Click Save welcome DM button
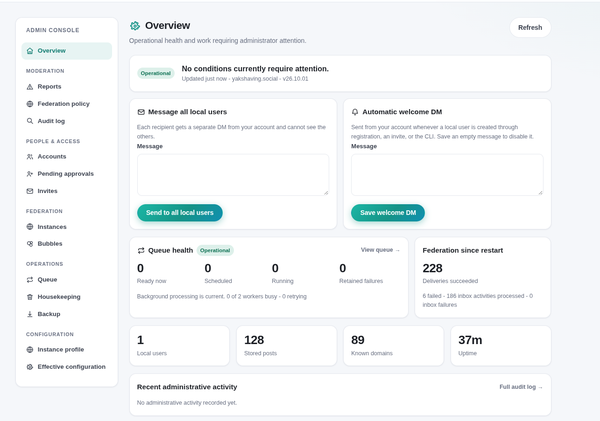This screenshot has height=421, width=600. [x=388, y=213]
